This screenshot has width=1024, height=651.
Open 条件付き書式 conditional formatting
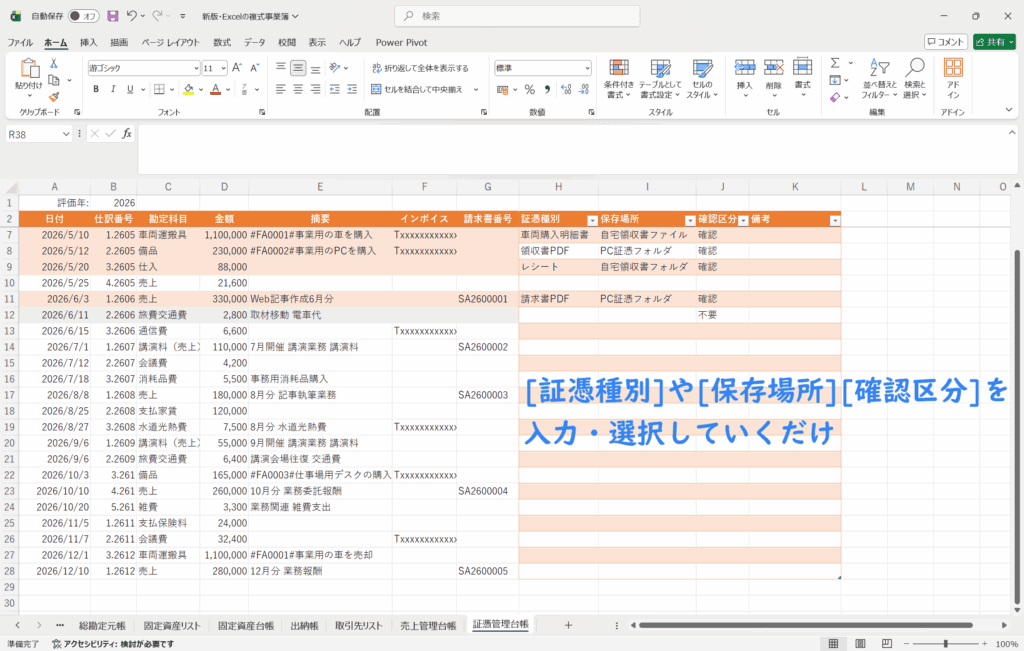(x=618, y=77)
